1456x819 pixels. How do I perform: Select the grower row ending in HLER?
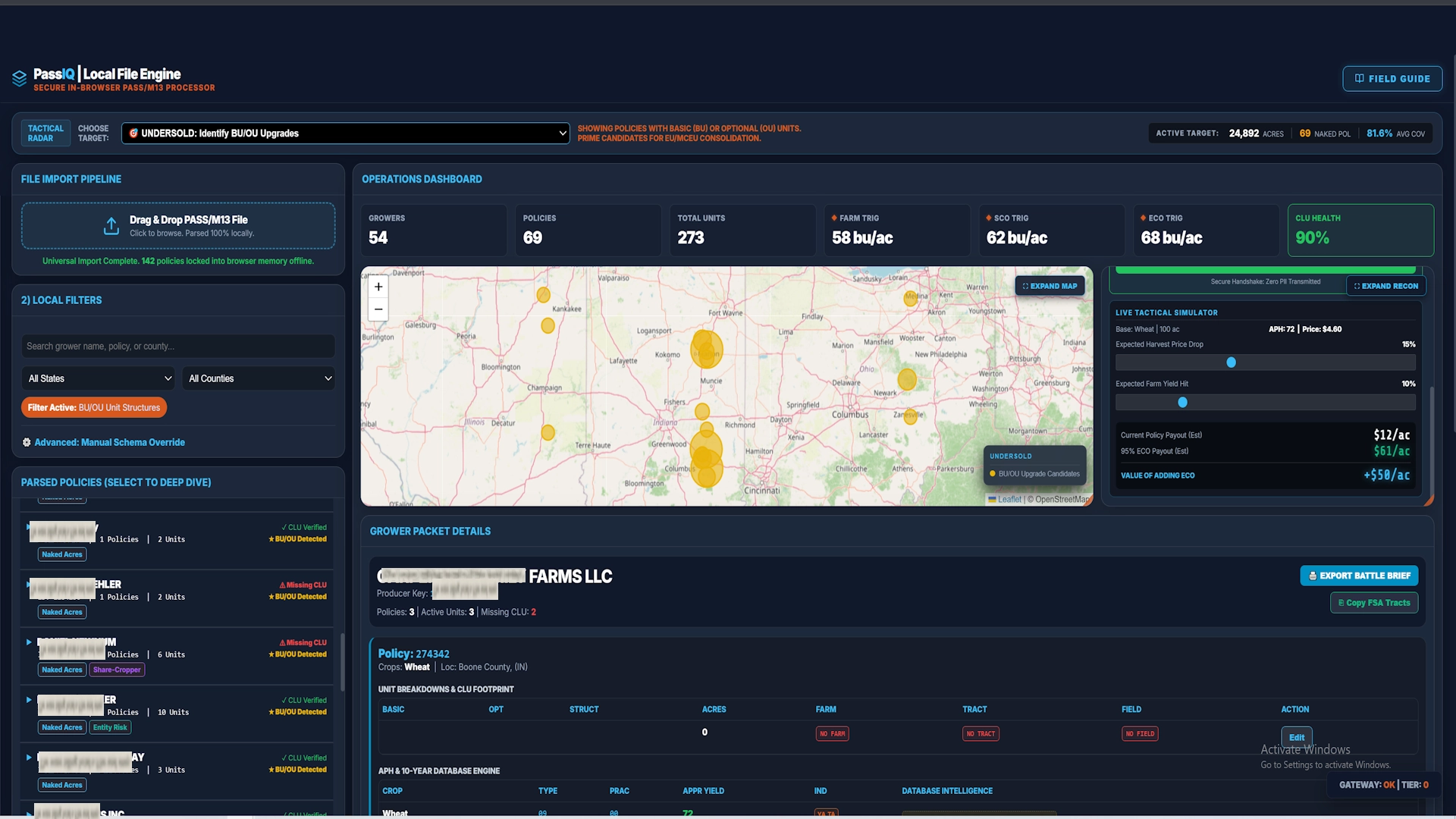177,598
